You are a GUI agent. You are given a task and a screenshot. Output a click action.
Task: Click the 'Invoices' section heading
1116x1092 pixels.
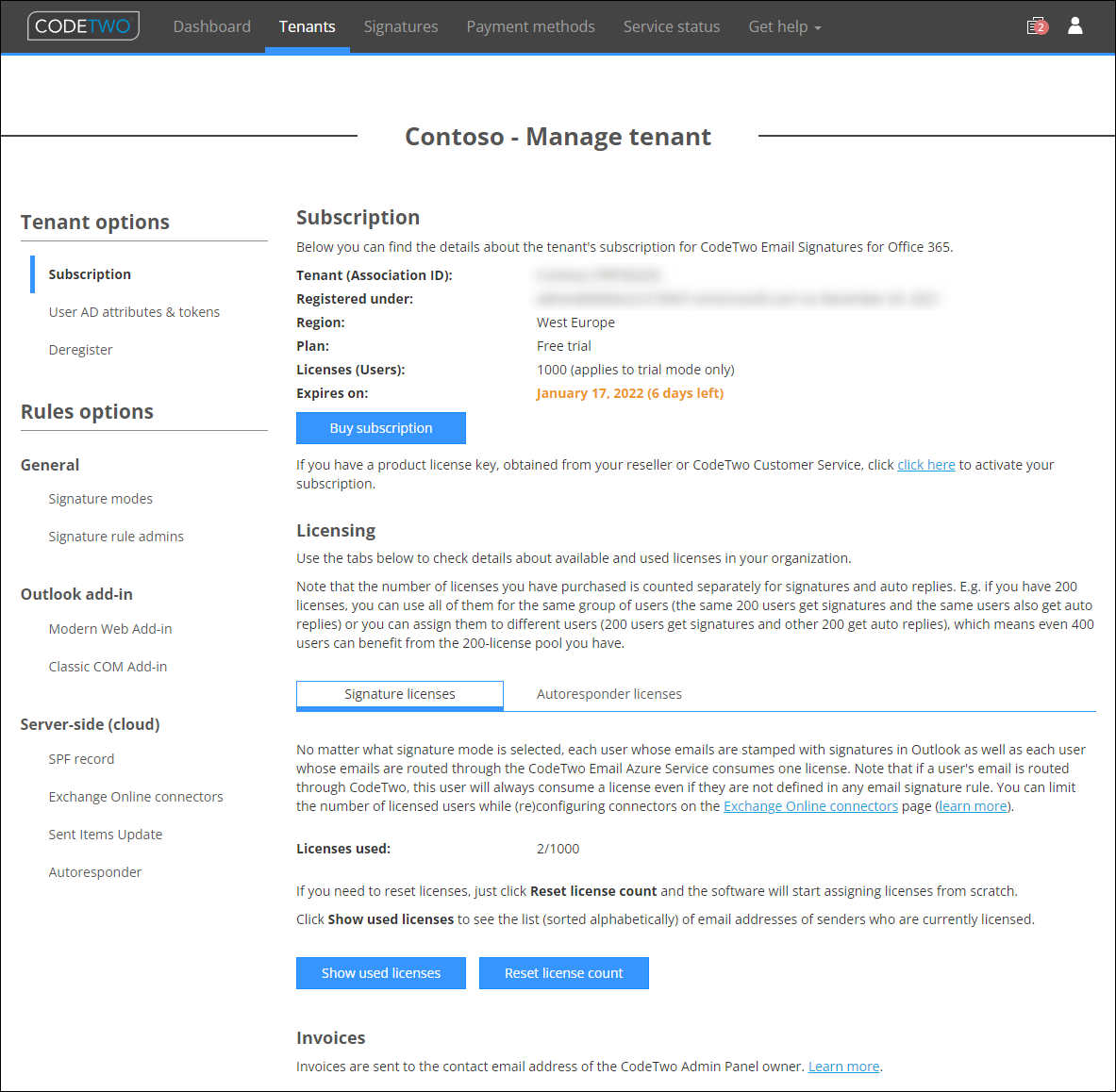click(331, 1038)
